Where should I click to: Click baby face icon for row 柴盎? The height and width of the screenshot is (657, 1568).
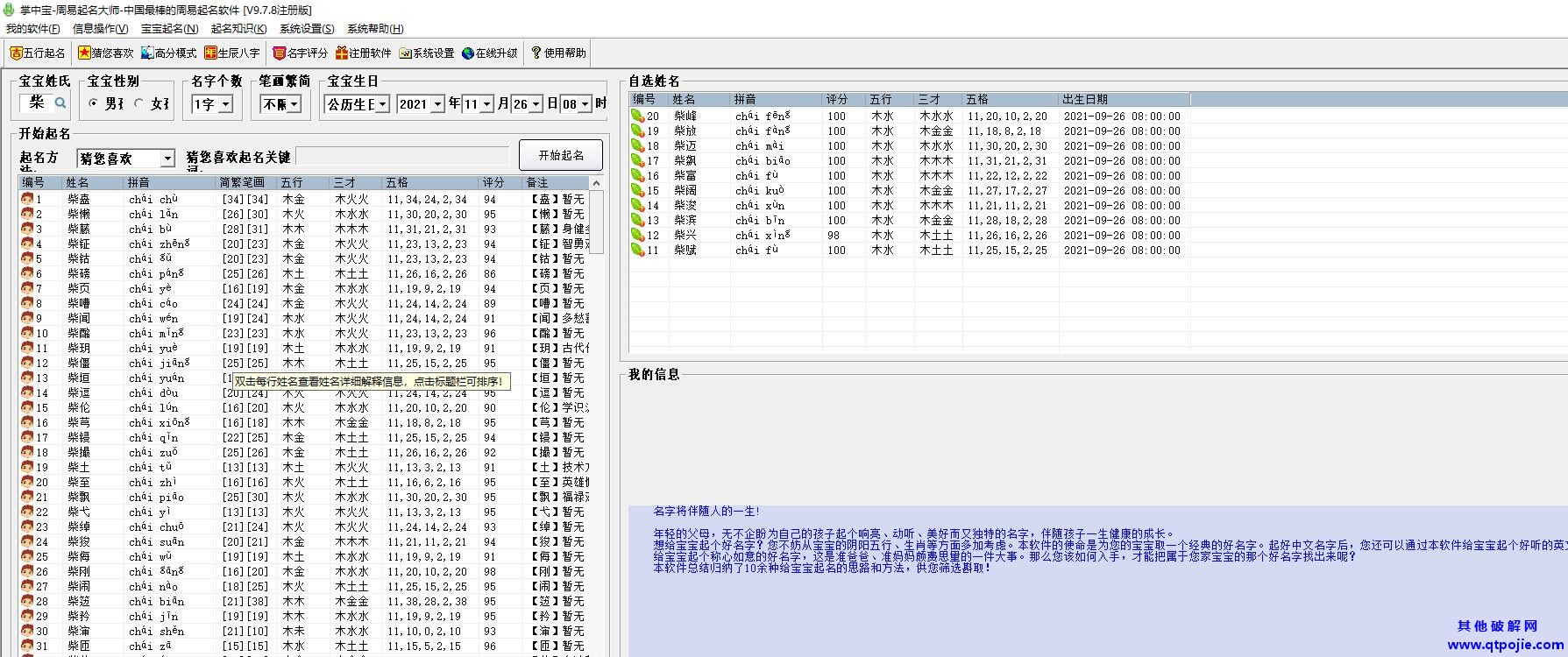[x=27, y=199]
